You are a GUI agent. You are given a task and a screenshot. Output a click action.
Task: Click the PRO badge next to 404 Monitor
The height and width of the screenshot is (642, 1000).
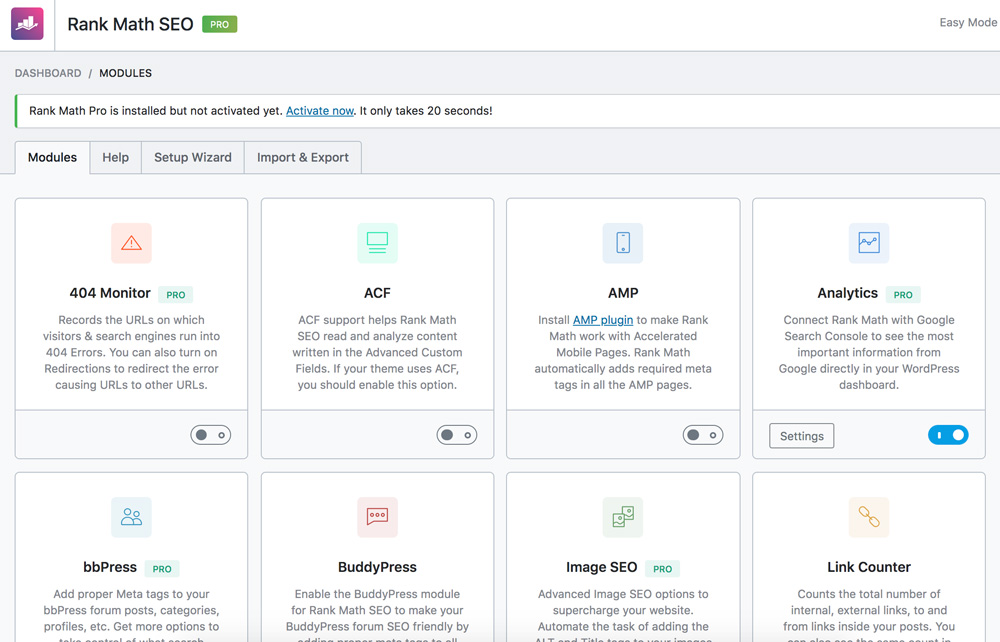(175, 295)
